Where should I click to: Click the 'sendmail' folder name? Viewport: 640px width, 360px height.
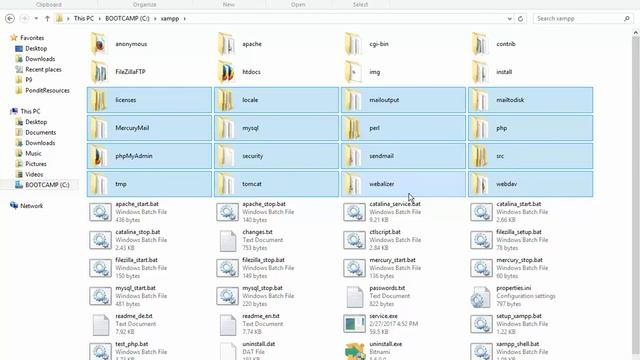coord(381,156)
